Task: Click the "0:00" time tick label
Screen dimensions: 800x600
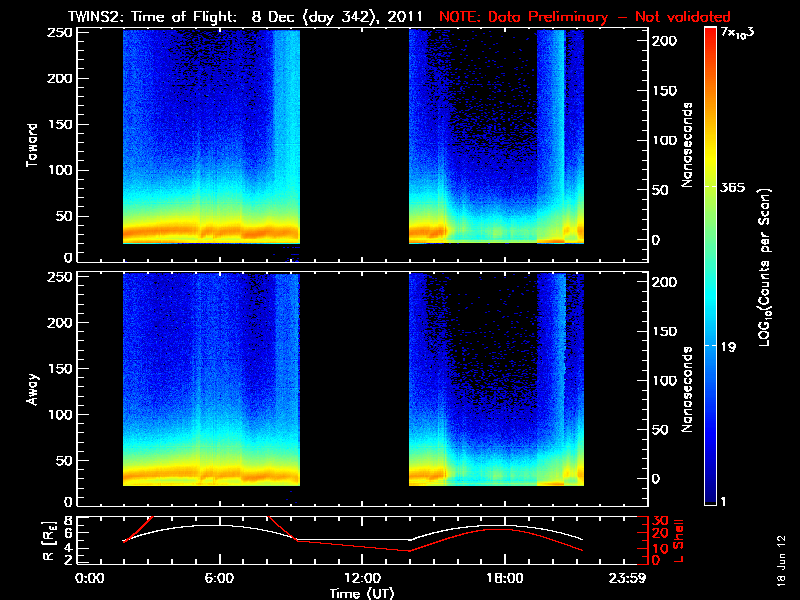Action: click(x=89, y=579)
